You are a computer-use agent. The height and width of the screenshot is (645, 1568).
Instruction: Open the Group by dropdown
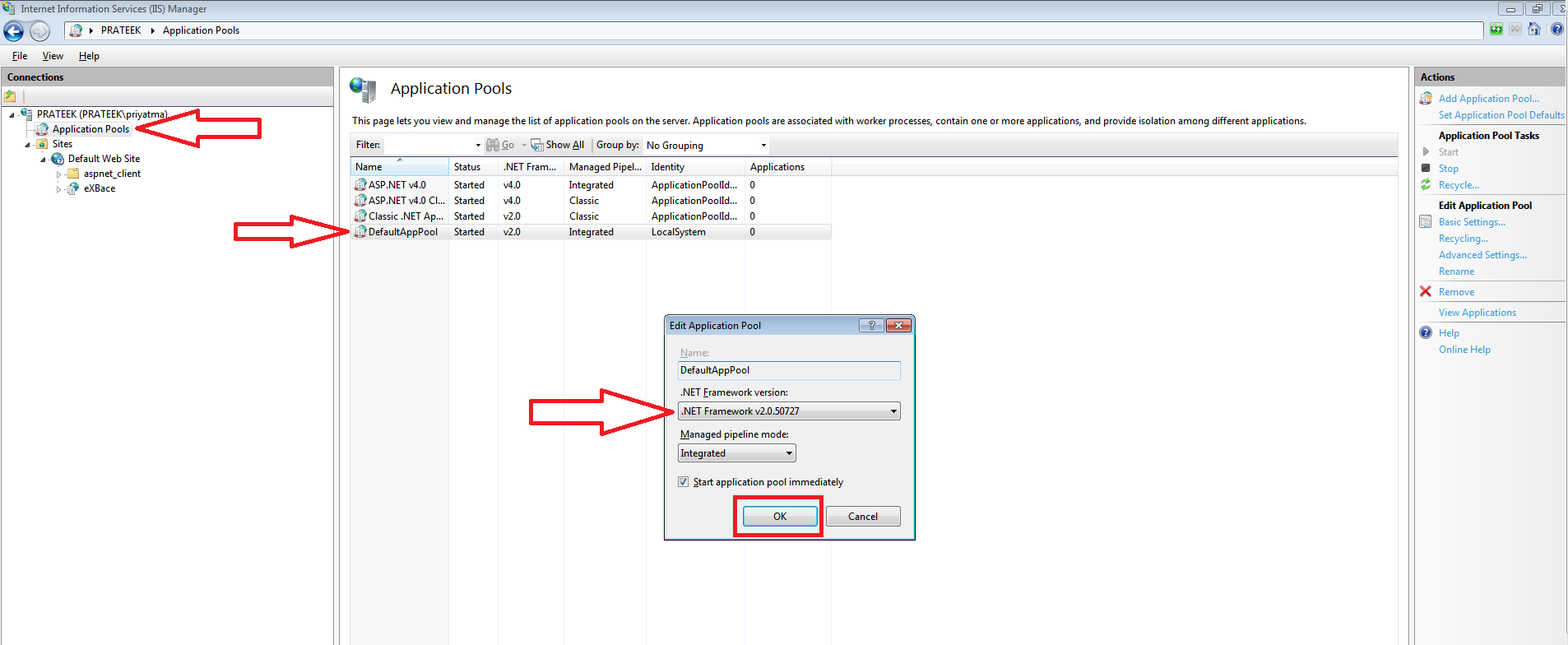(706, 146)
